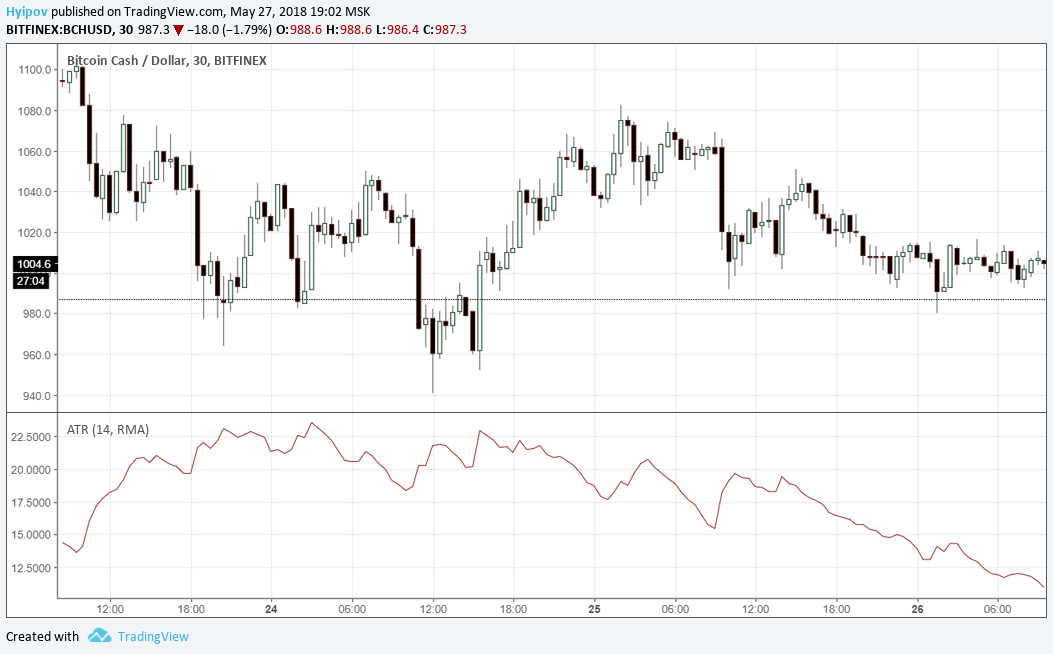Screen dimensions: 1053x654
Task: Click the 960.0 price axis label
Action: 36,355
